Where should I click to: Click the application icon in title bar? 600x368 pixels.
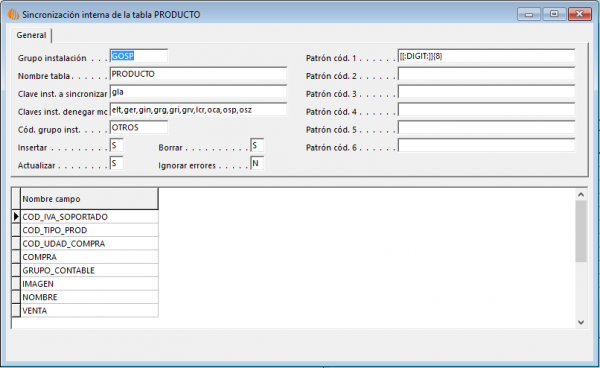coord(13,15)
